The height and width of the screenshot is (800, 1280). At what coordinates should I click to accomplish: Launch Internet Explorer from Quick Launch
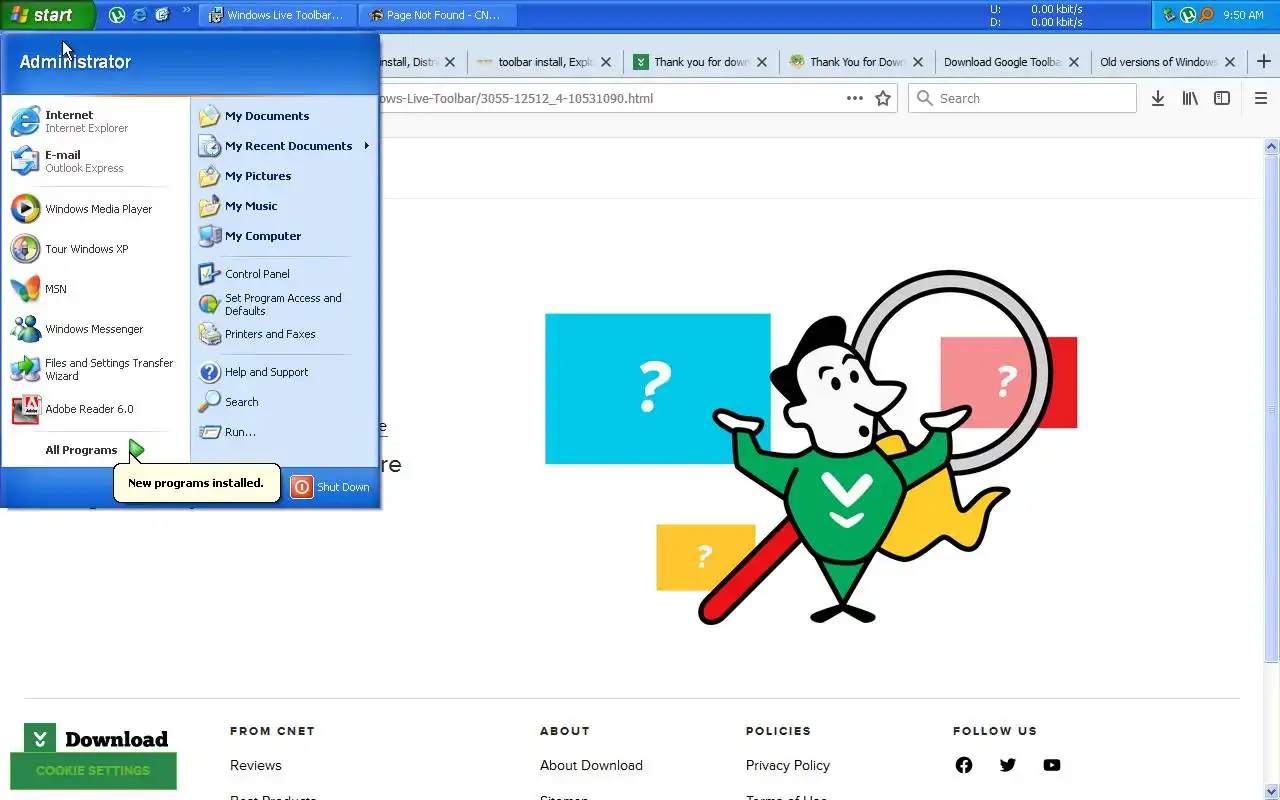click(x=140, y=15)
